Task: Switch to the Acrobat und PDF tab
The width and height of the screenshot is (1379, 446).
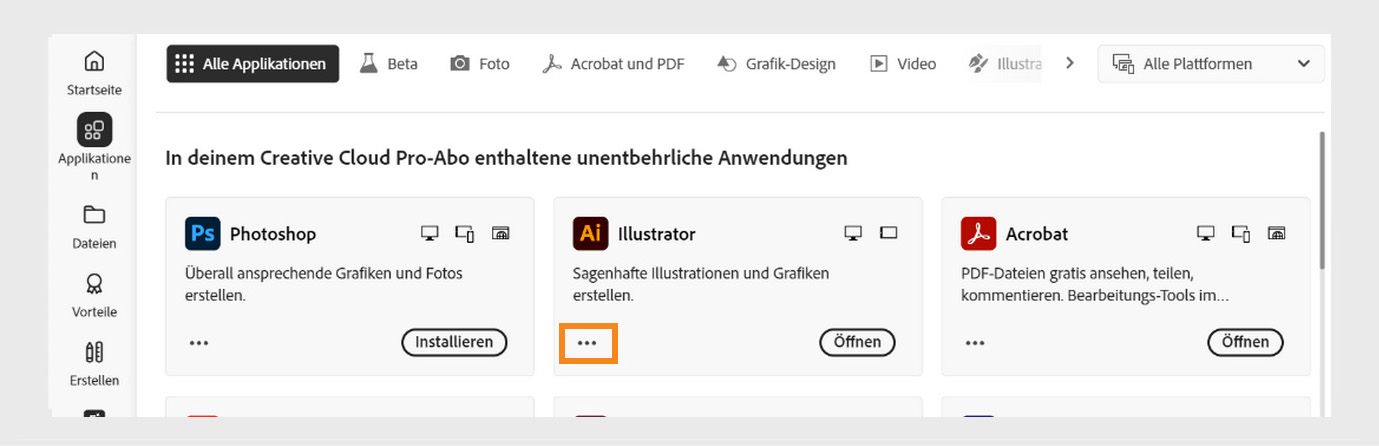Action: click(x=613, y=63)
